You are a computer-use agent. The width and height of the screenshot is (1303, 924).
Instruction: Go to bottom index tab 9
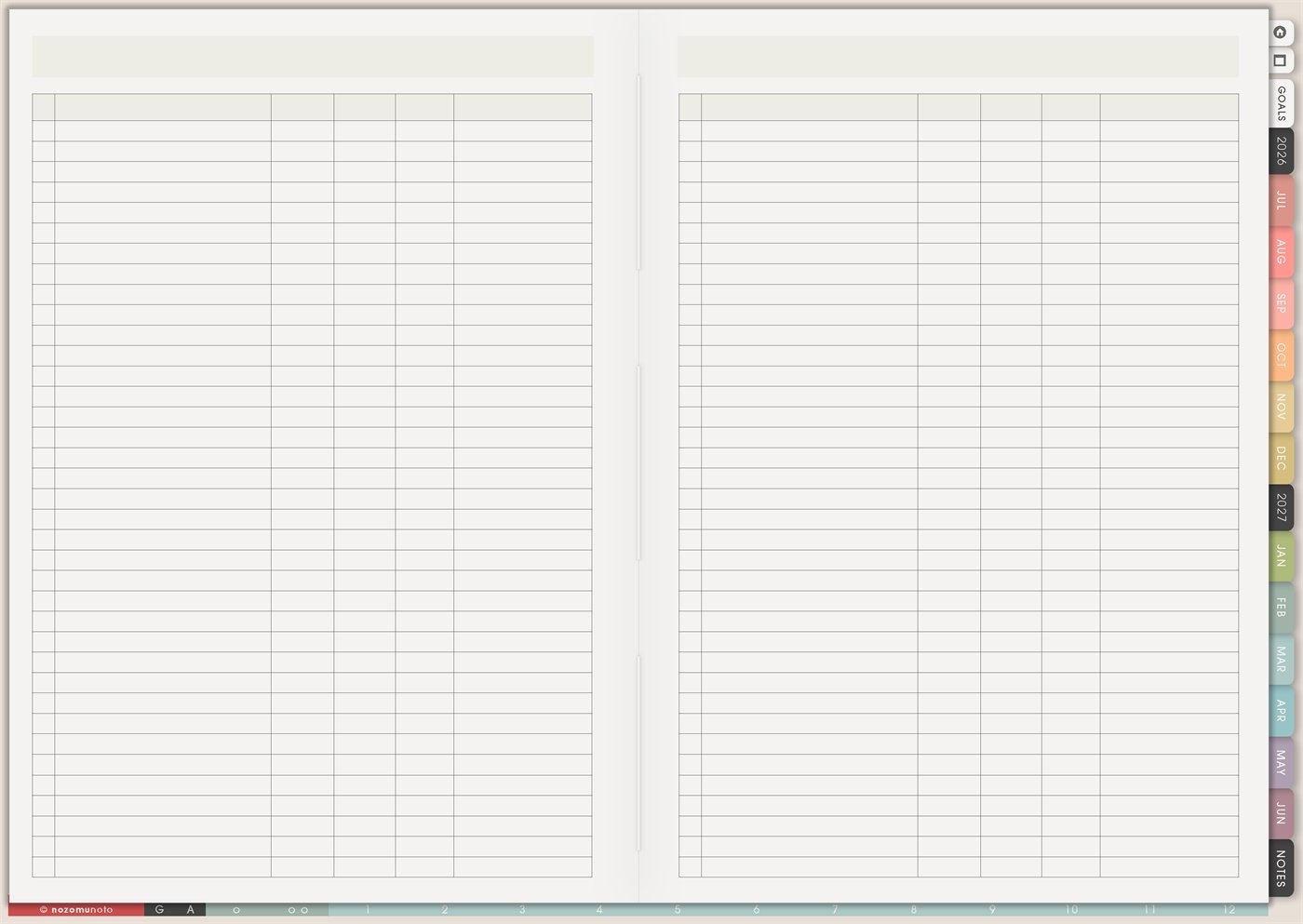click(992, 909)
